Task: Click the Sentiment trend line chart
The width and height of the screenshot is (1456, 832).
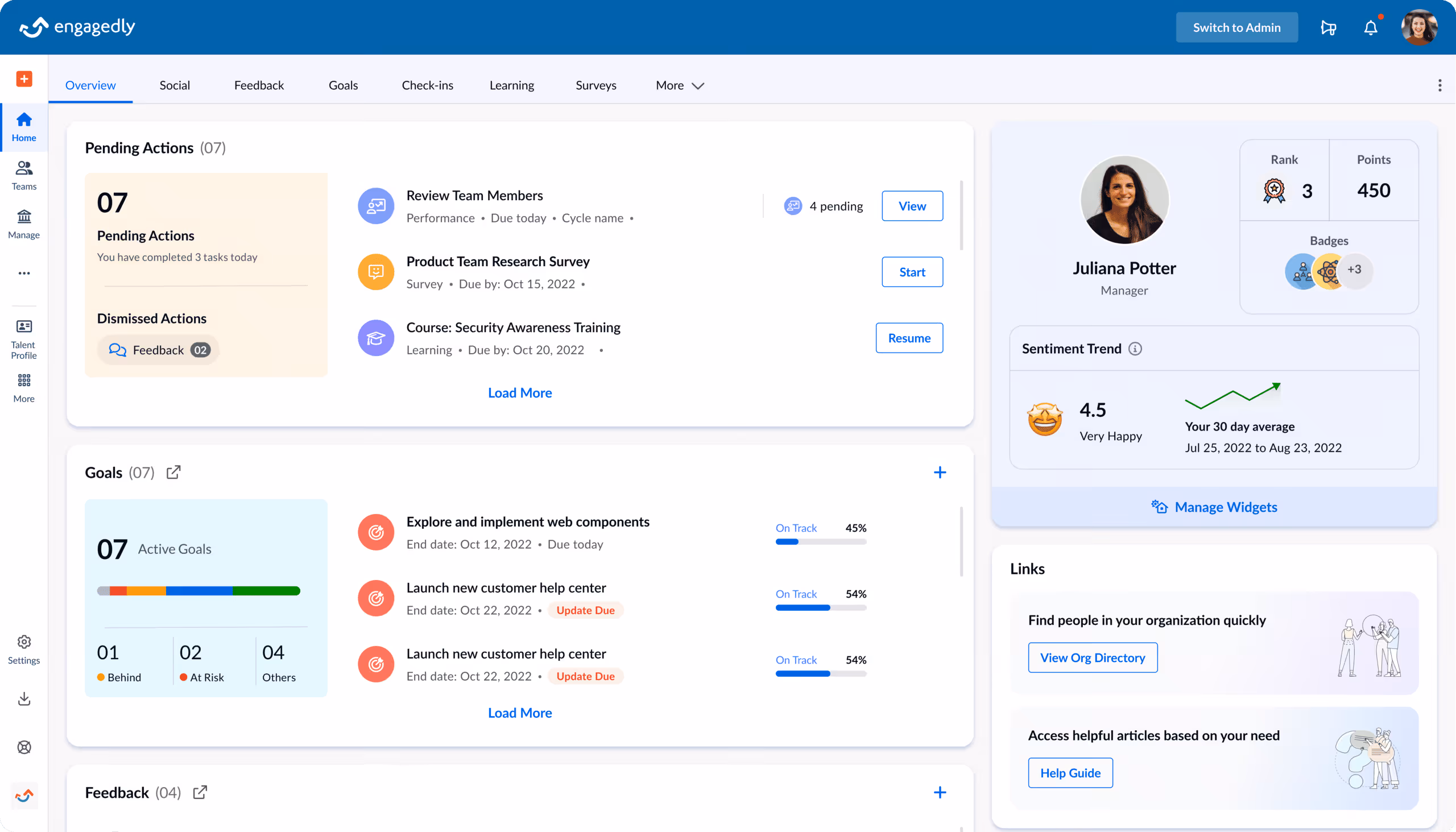Action: point(1232,395)
